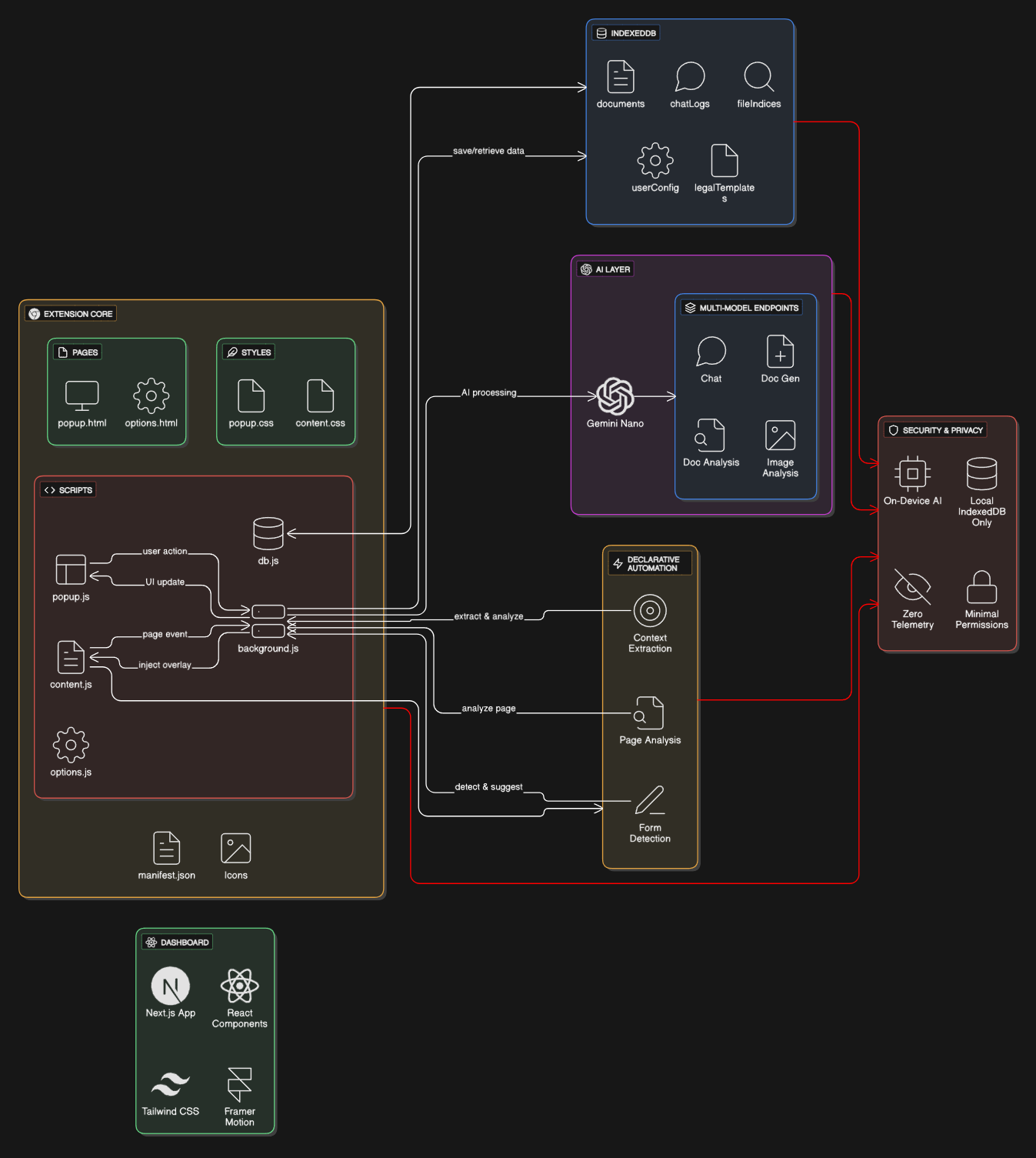The height and width of the screenshot is (1158, 1036).
Task: Click the INDEXEDDB group label
Action: 626,33
